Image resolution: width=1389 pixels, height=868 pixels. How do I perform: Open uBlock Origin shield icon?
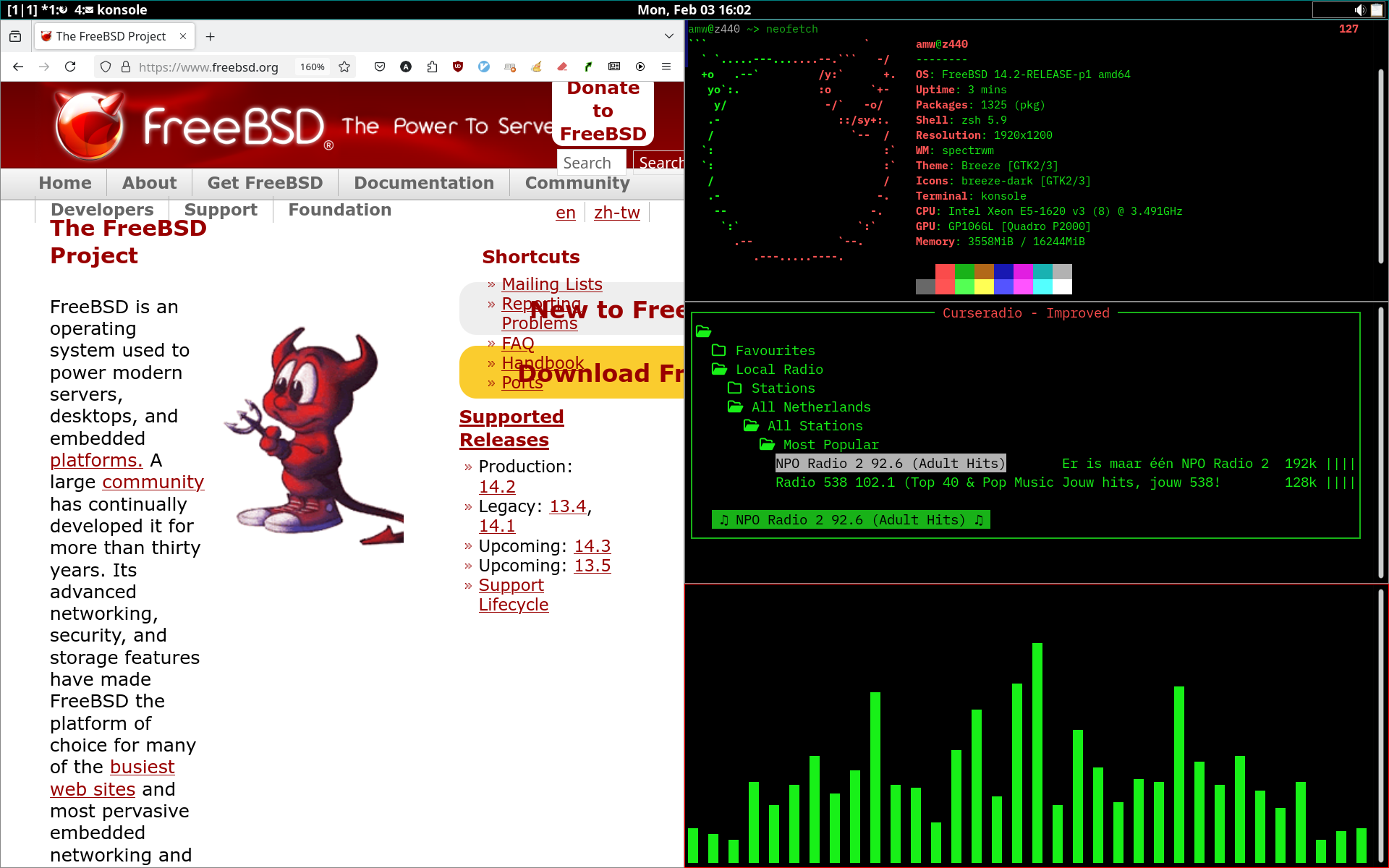(458, 67)
